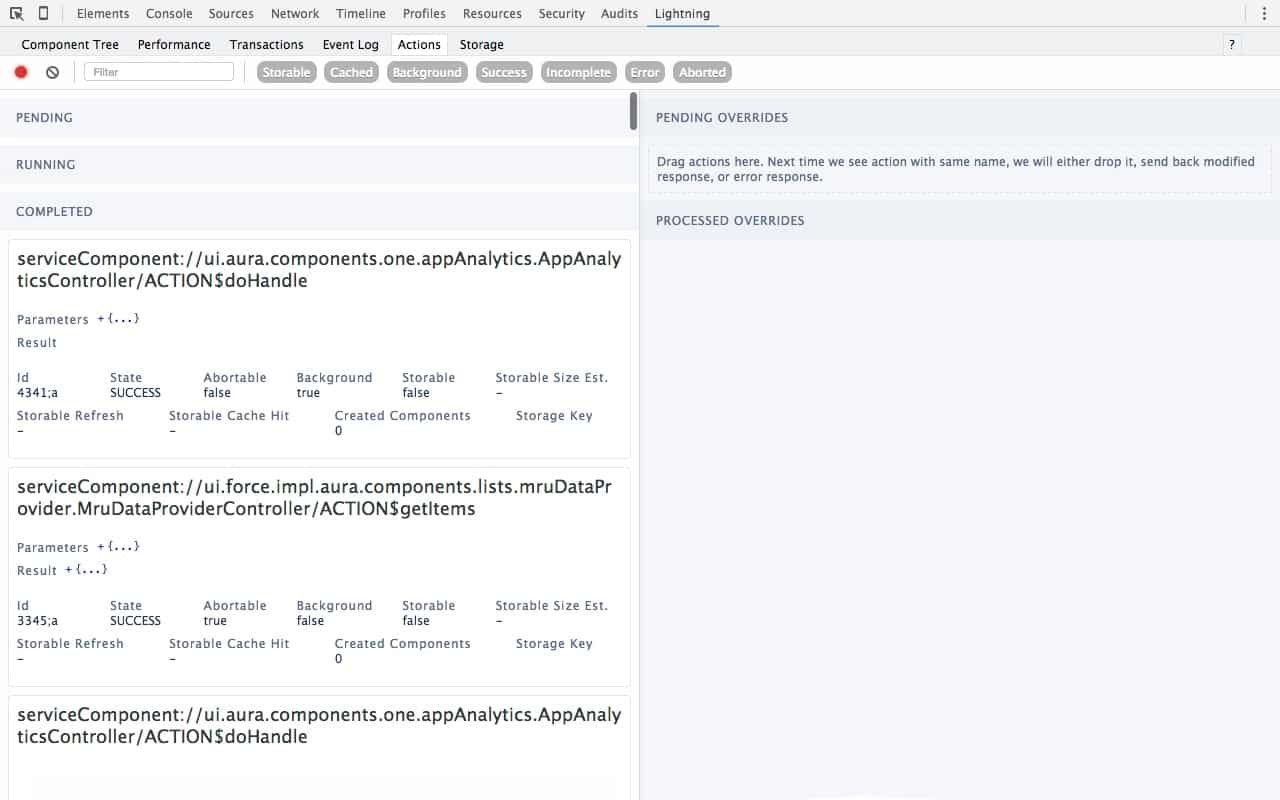Screen dimensions: 1280x800
Task: Click Storage Key label in the getItems action
Action: coord(554,644)
